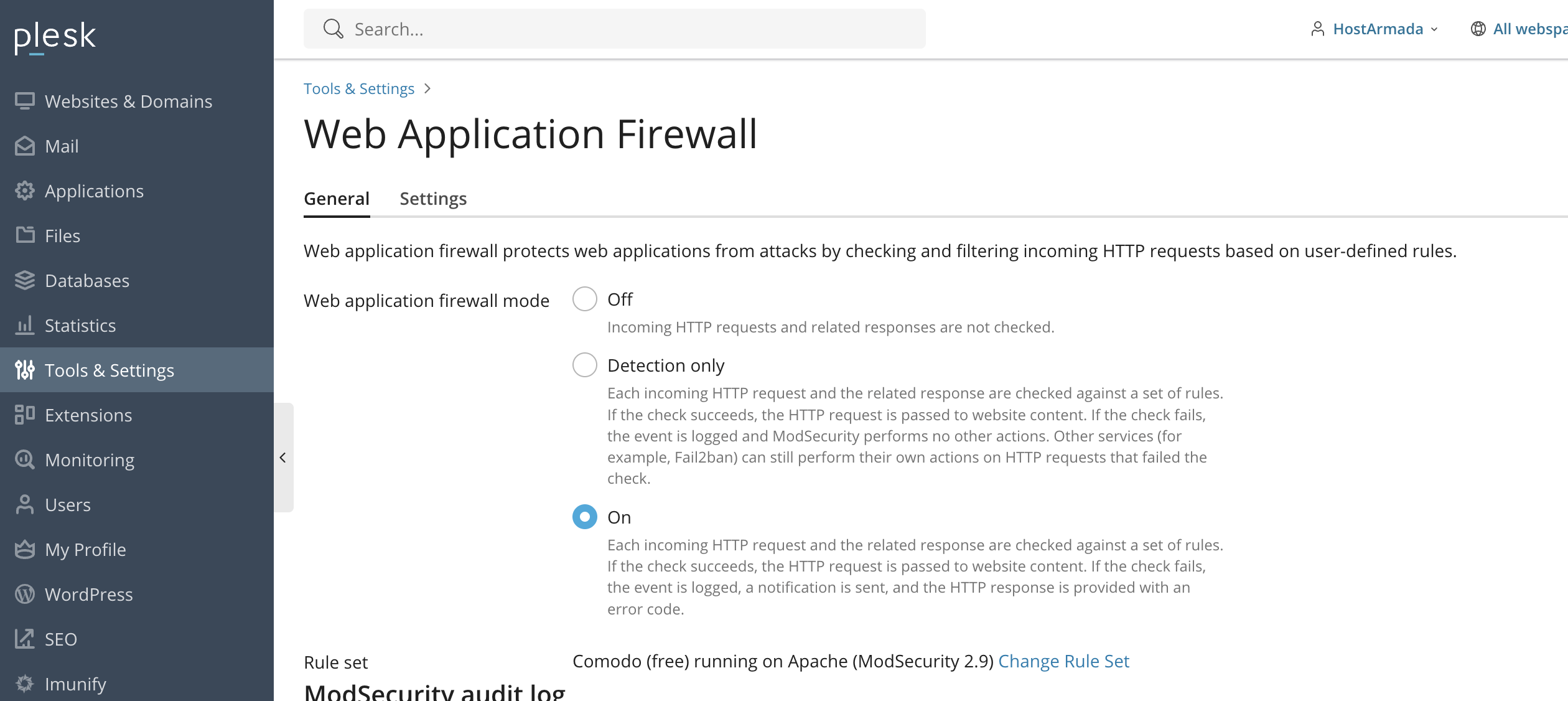This screenshot has height=701, width=1568.
Task: Click the Imunify gear icon in sidebar
Action: click(x=25, y=684)
